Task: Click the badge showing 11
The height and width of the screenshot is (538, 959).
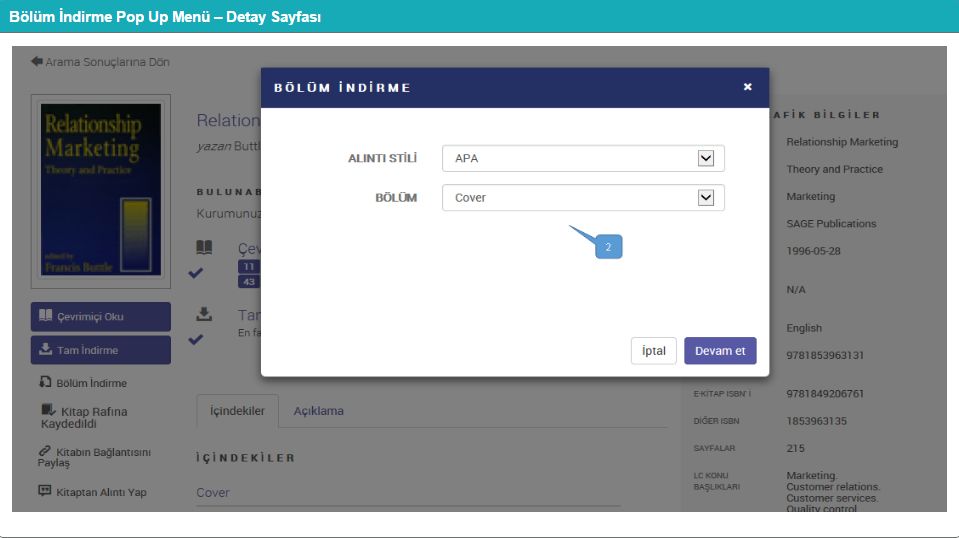Action: pos(249,267)
